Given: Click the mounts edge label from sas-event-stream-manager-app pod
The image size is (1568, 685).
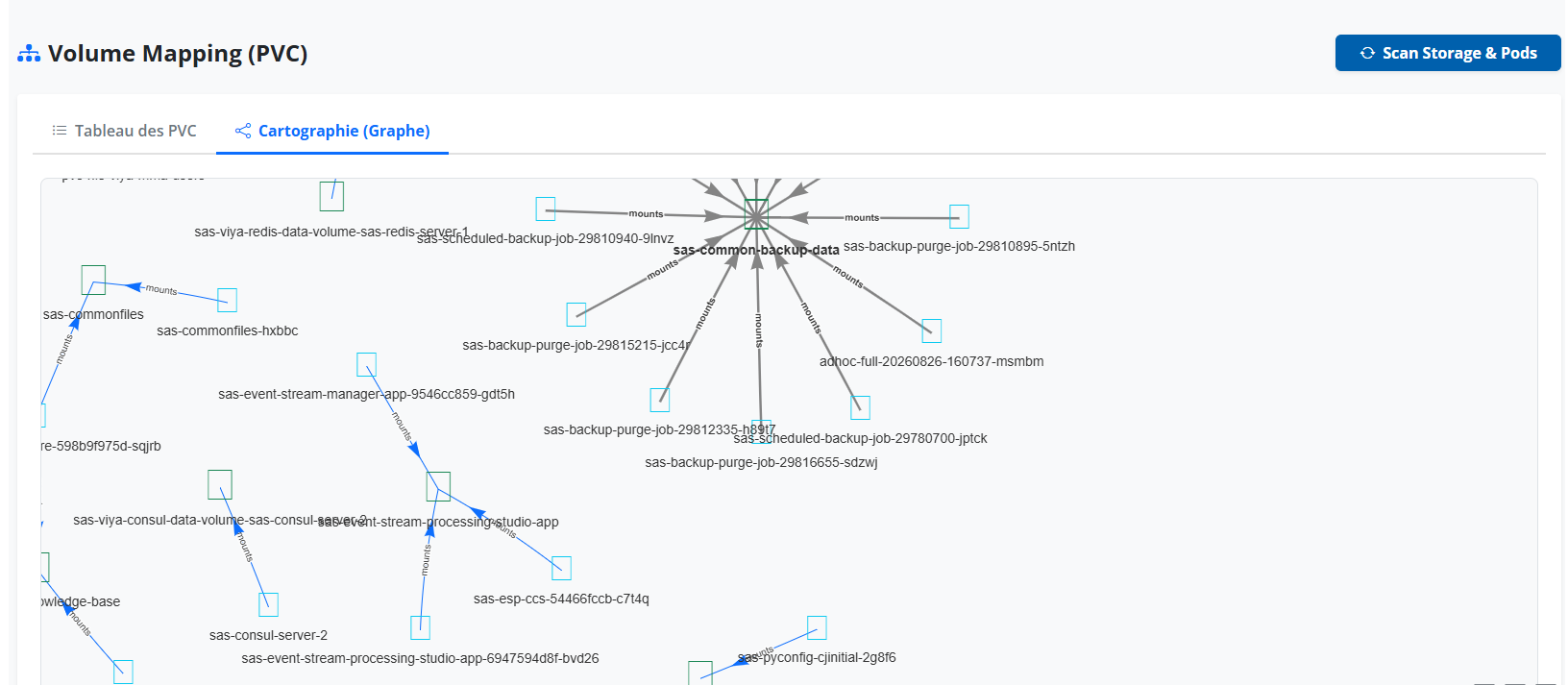Looking at the screenshot, I should [402, 427].
